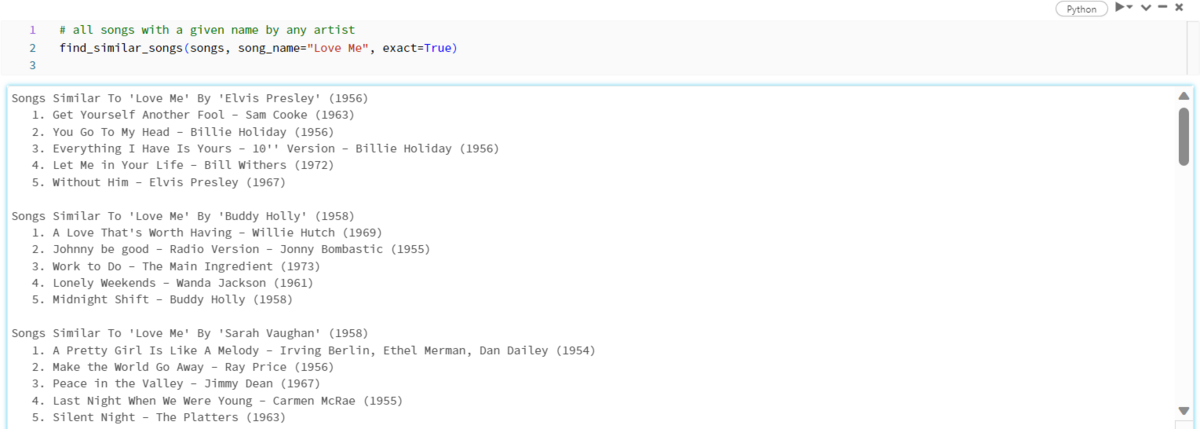Click the 'Sarah Vaughan' (1958) header line
The image size is (1200, 429).
pyautogui.click(x=189, y=333)
